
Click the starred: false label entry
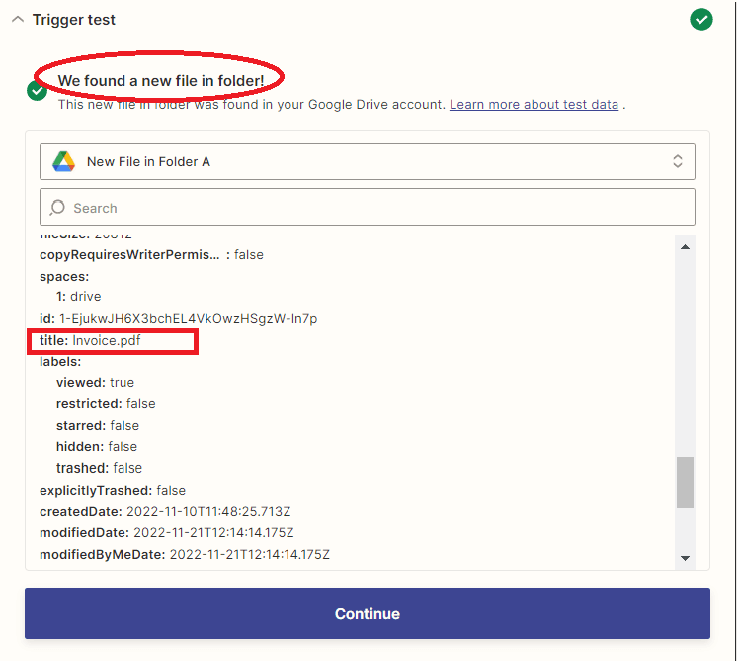pyautogui.click(x=97, y=425)
